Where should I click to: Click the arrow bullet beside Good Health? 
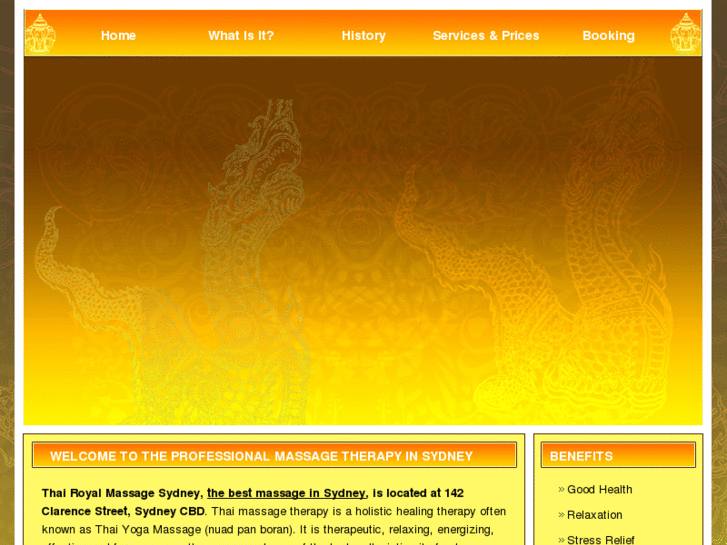561,490
